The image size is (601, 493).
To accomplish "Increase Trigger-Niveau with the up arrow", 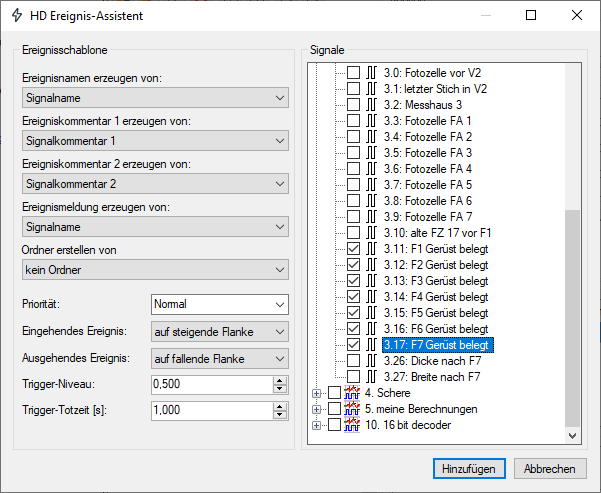I will click(280, 380).
